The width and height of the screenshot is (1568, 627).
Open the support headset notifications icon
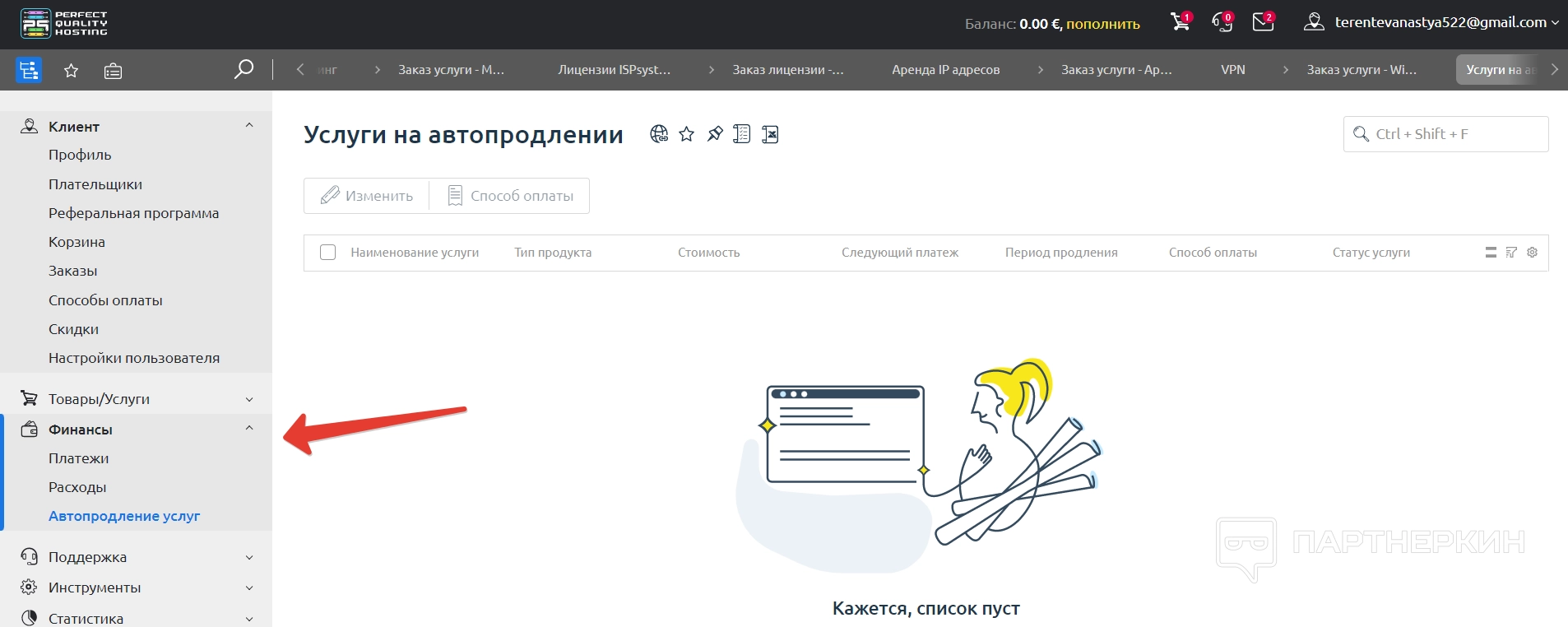tap(1222, 22)
